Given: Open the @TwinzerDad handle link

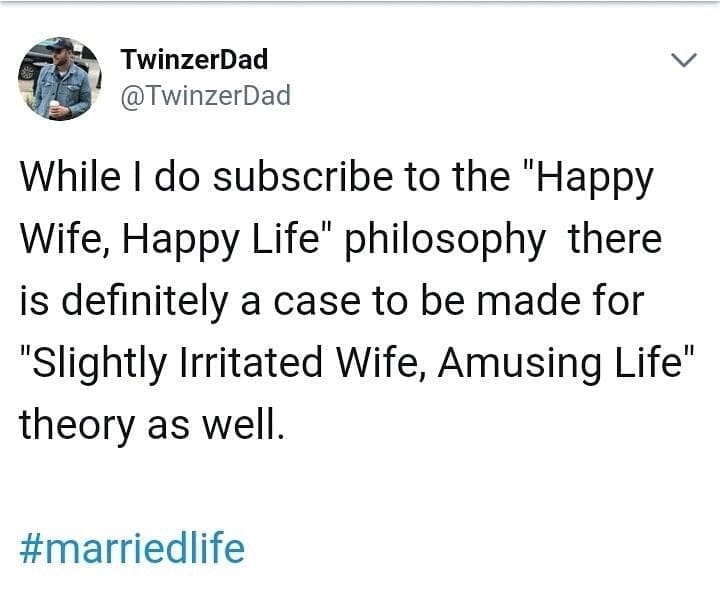Looking at the screenshot, I should pyautogui.click(x=204, y=95).
